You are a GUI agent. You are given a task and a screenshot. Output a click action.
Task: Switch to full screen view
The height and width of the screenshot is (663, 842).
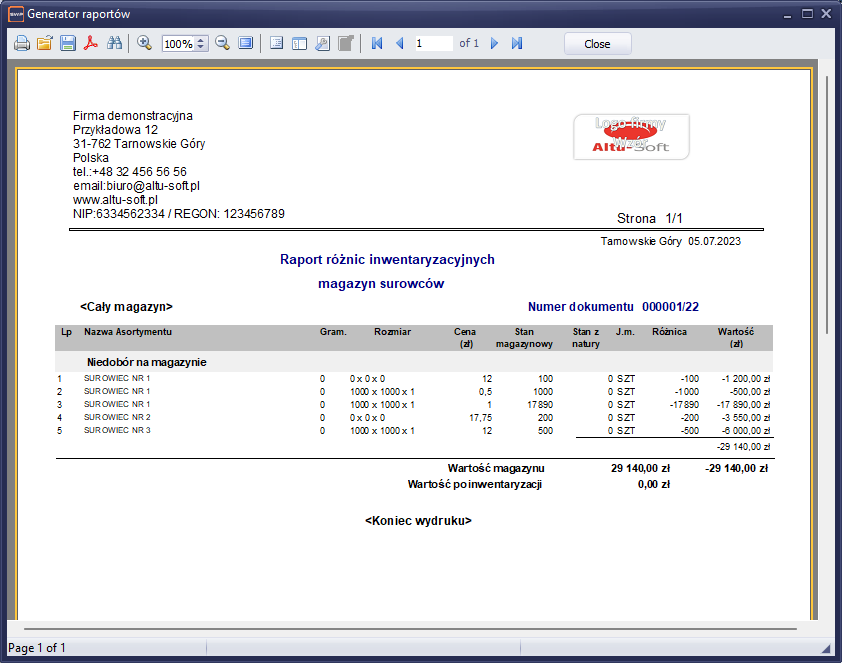tap(245, 44)
